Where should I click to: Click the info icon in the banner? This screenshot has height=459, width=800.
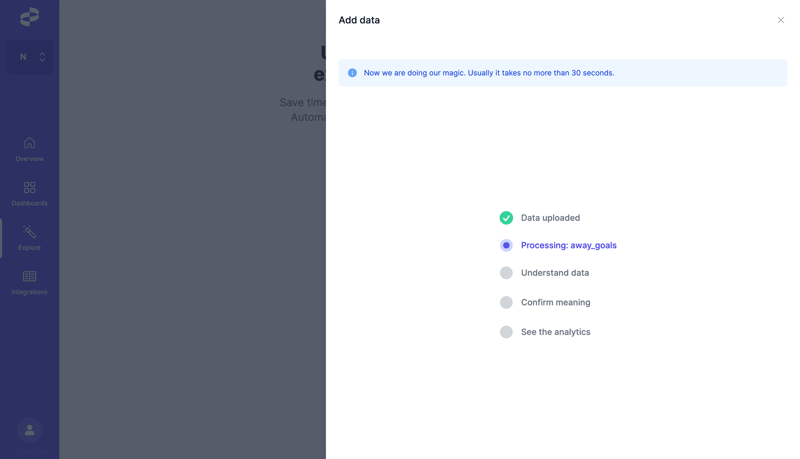tap(352, 73)
